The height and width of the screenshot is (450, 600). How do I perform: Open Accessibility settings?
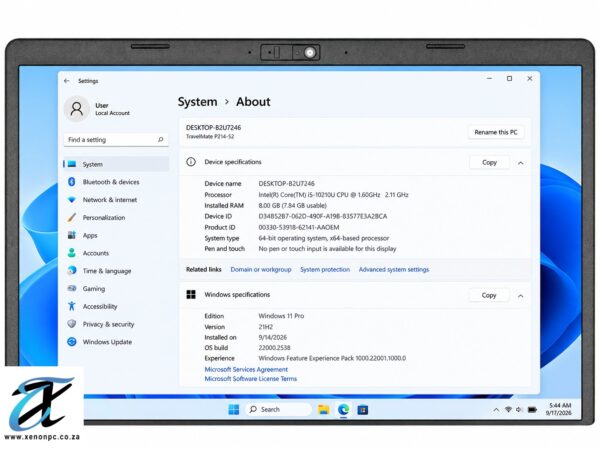pos(116,306)
